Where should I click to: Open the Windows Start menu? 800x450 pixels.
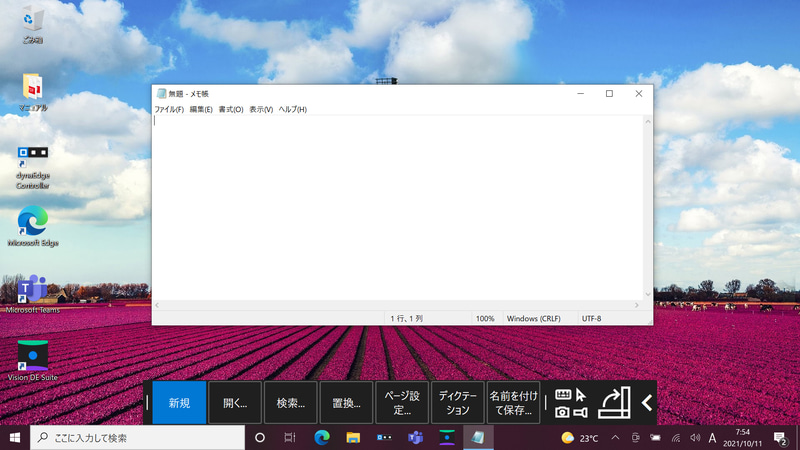pos(15,438)
